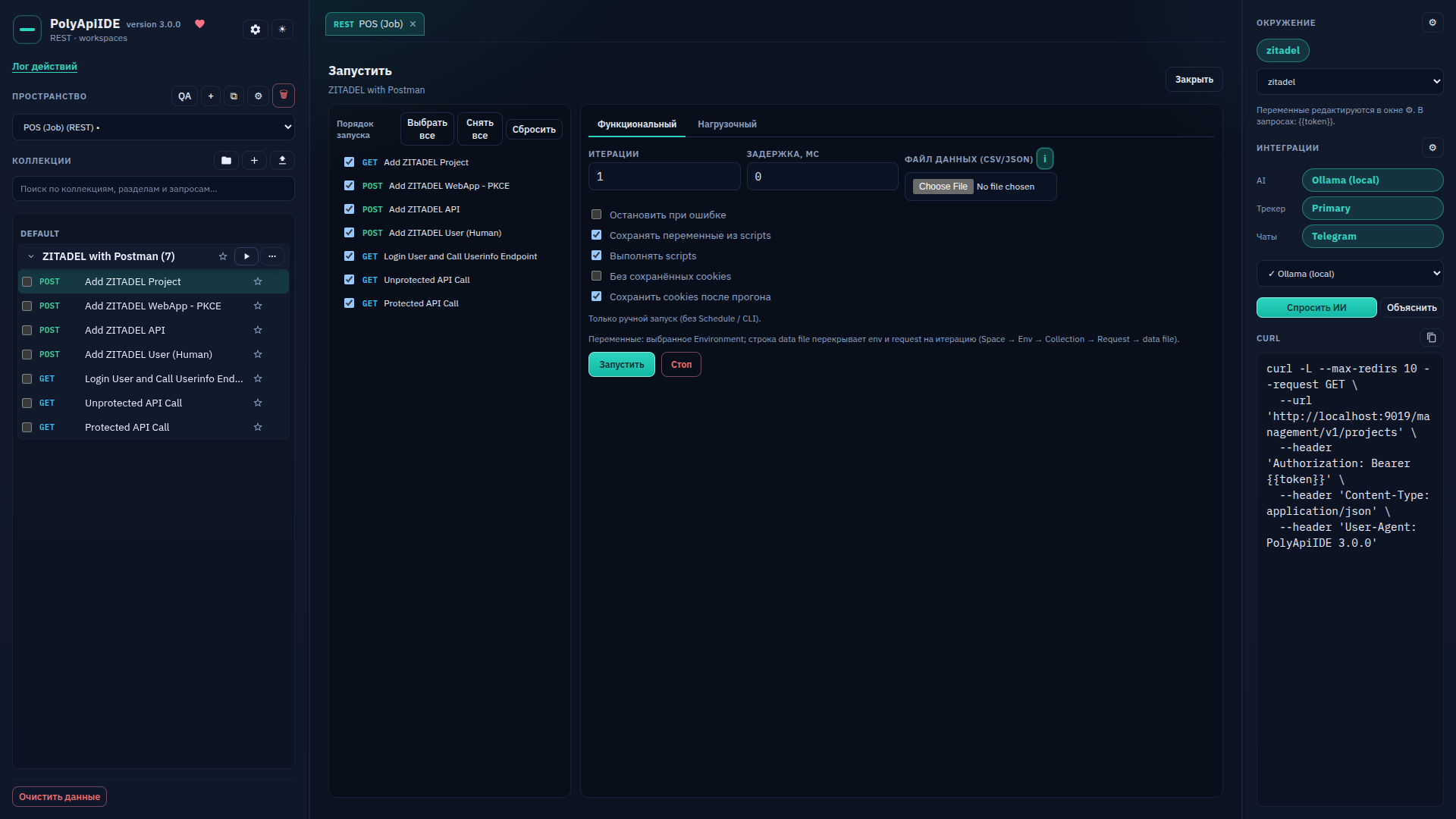Uncheck POST Add ZITADEL WebApp - PKCE in run order

(349, 186)
